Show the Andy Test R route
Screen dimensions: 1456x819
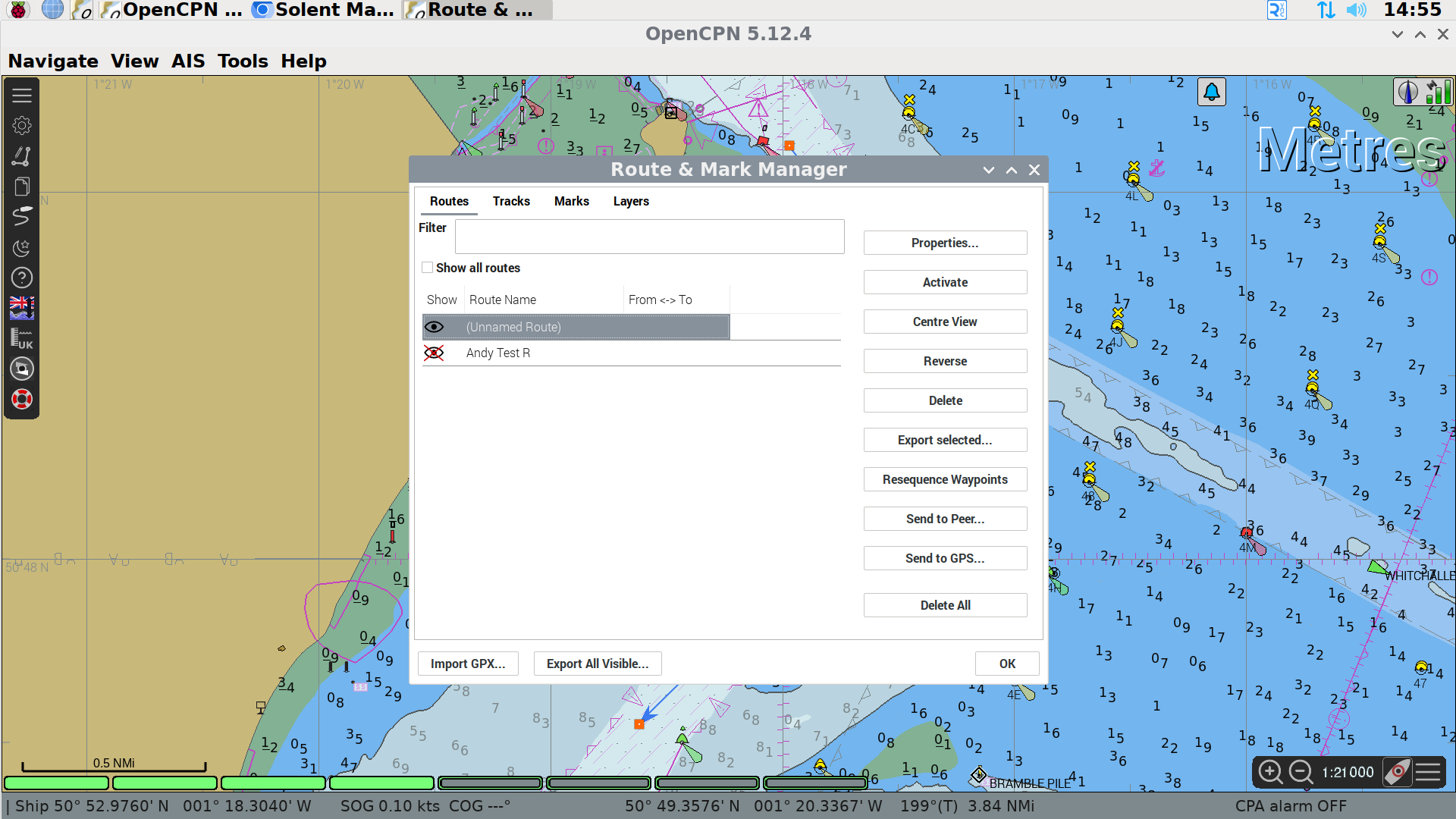click(x=434, y=353)
